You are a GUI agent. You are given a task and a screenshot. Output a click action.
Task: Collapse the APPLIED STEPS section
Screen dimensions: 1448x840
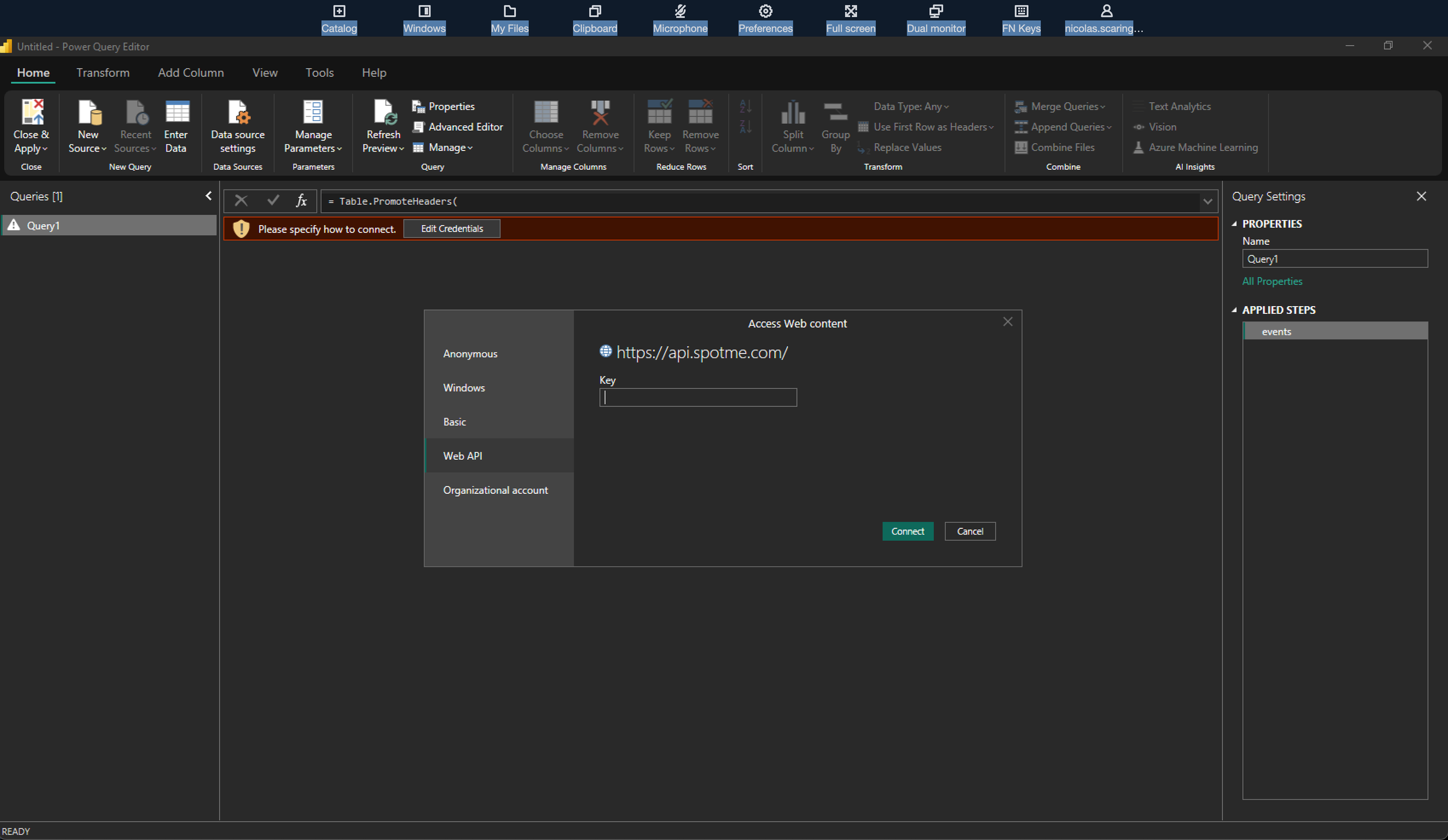[1234, 310]
